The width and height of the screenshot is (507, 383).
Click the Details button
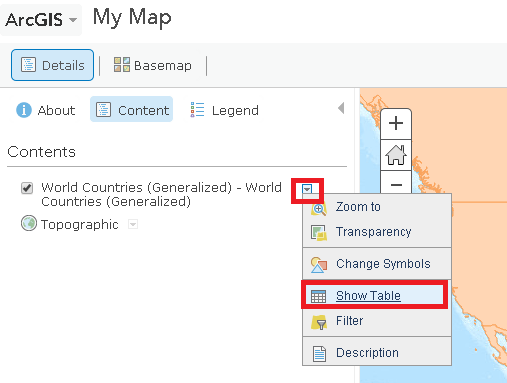52,65
